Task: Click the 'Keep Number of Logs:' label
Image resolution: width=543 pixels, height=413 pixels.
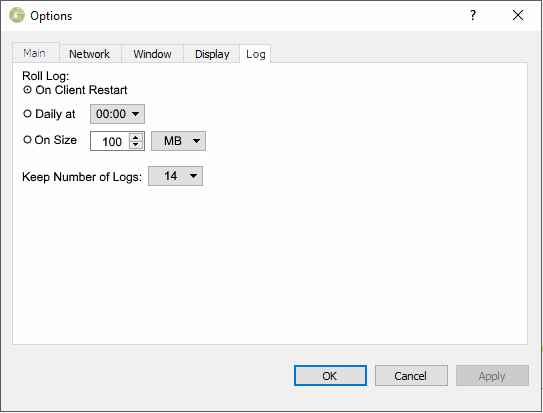Action: coord(82,177)
